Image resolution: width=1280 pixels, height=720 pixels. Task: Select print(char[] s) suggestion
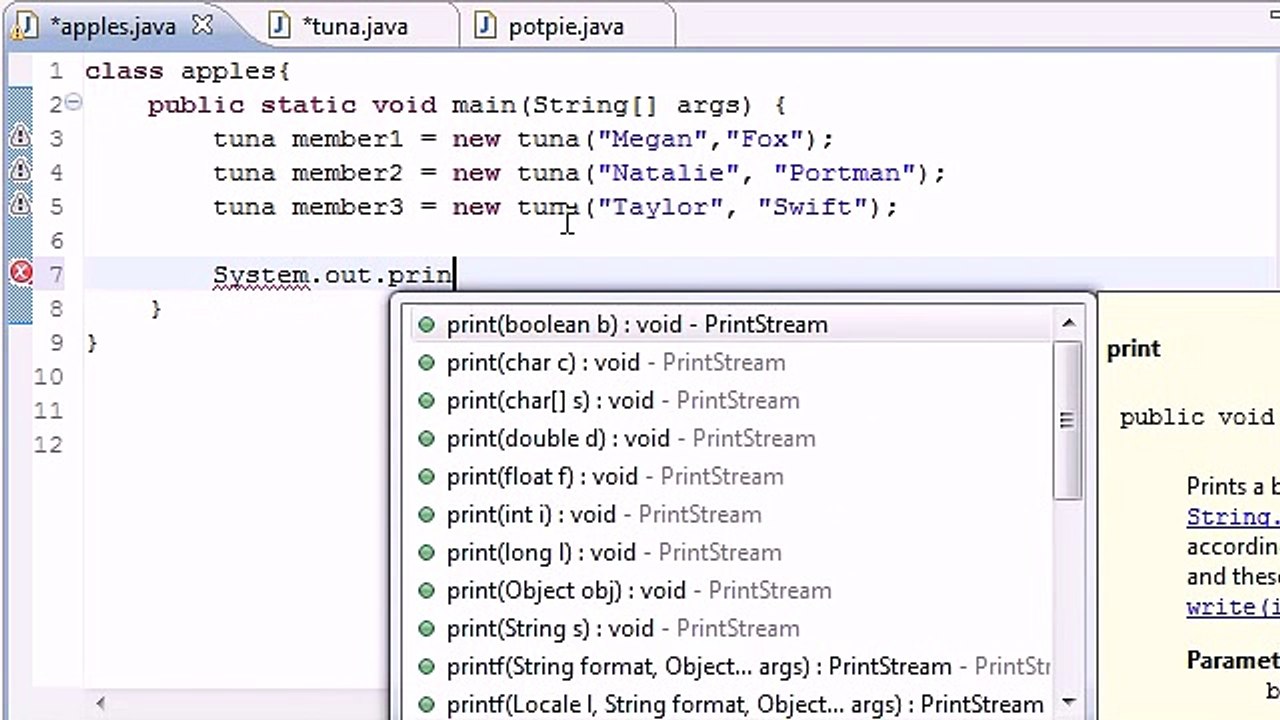(x=730, y=401)
